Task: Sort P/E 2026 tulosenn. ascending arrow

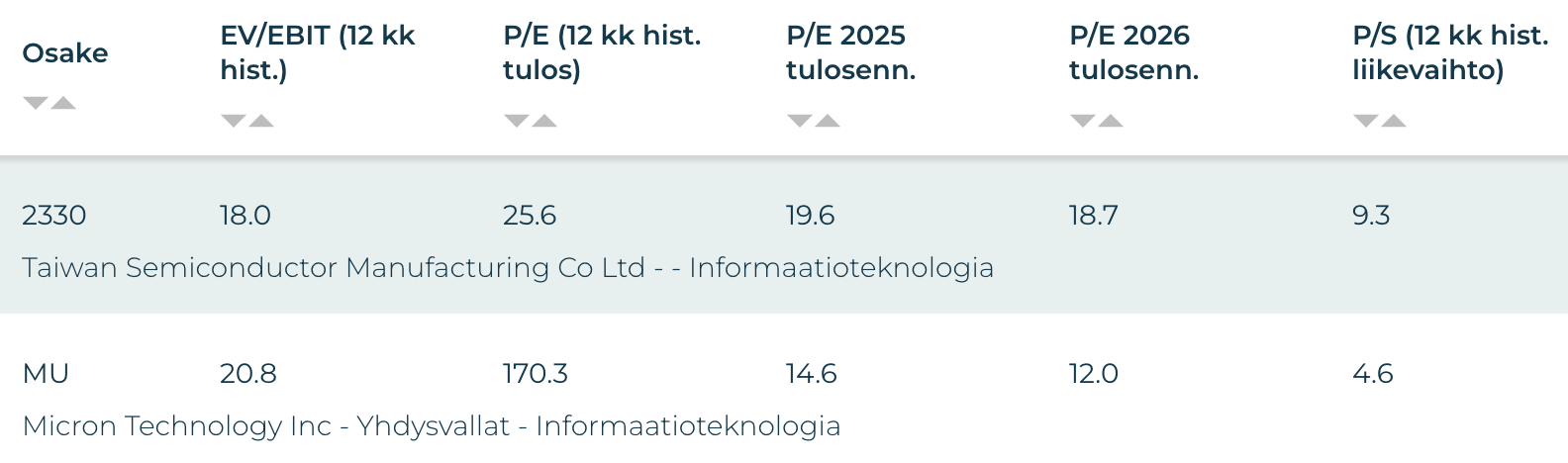Action: pos(1111,121)
